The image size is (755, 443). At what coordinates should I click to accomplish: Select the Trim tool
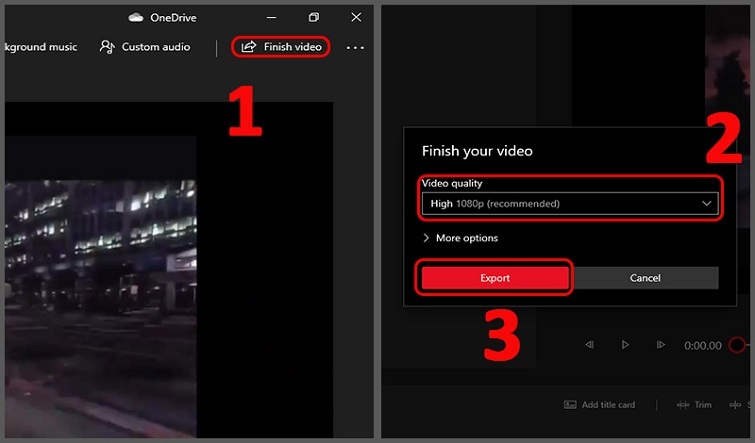coord(694,405)
